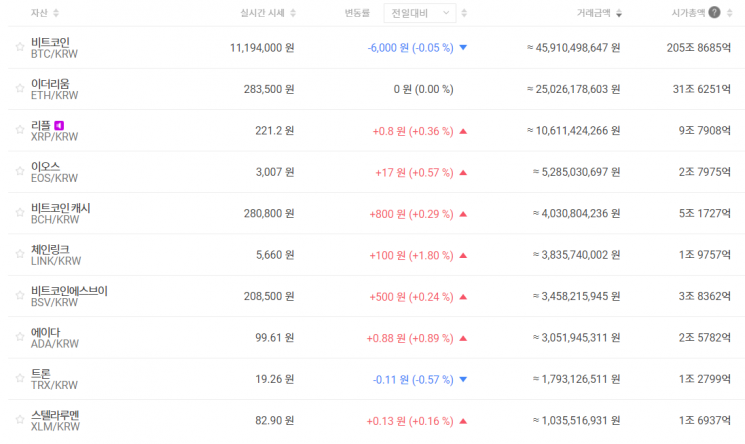Click the 11,194,000 원 Bitcoin price

262,48
